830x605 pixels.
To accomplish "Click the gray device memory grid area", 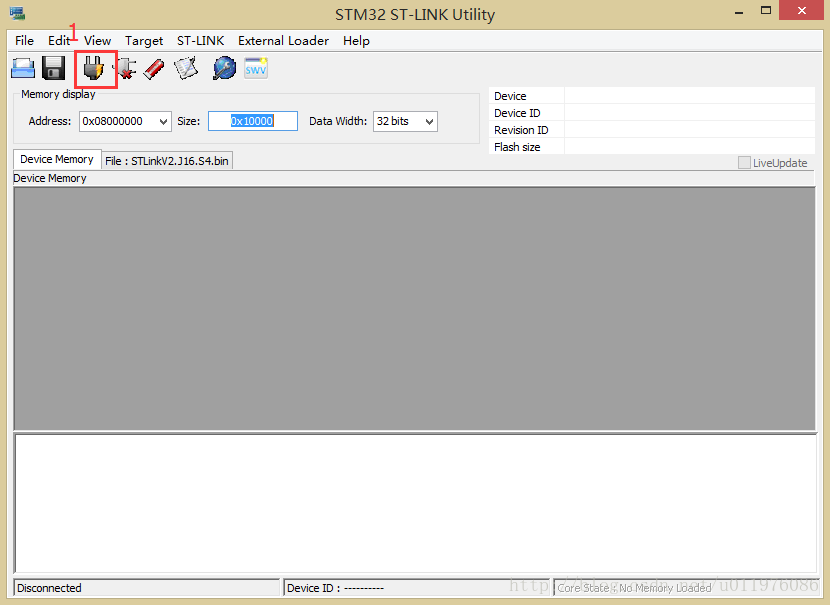I will (x=414, y=309).
